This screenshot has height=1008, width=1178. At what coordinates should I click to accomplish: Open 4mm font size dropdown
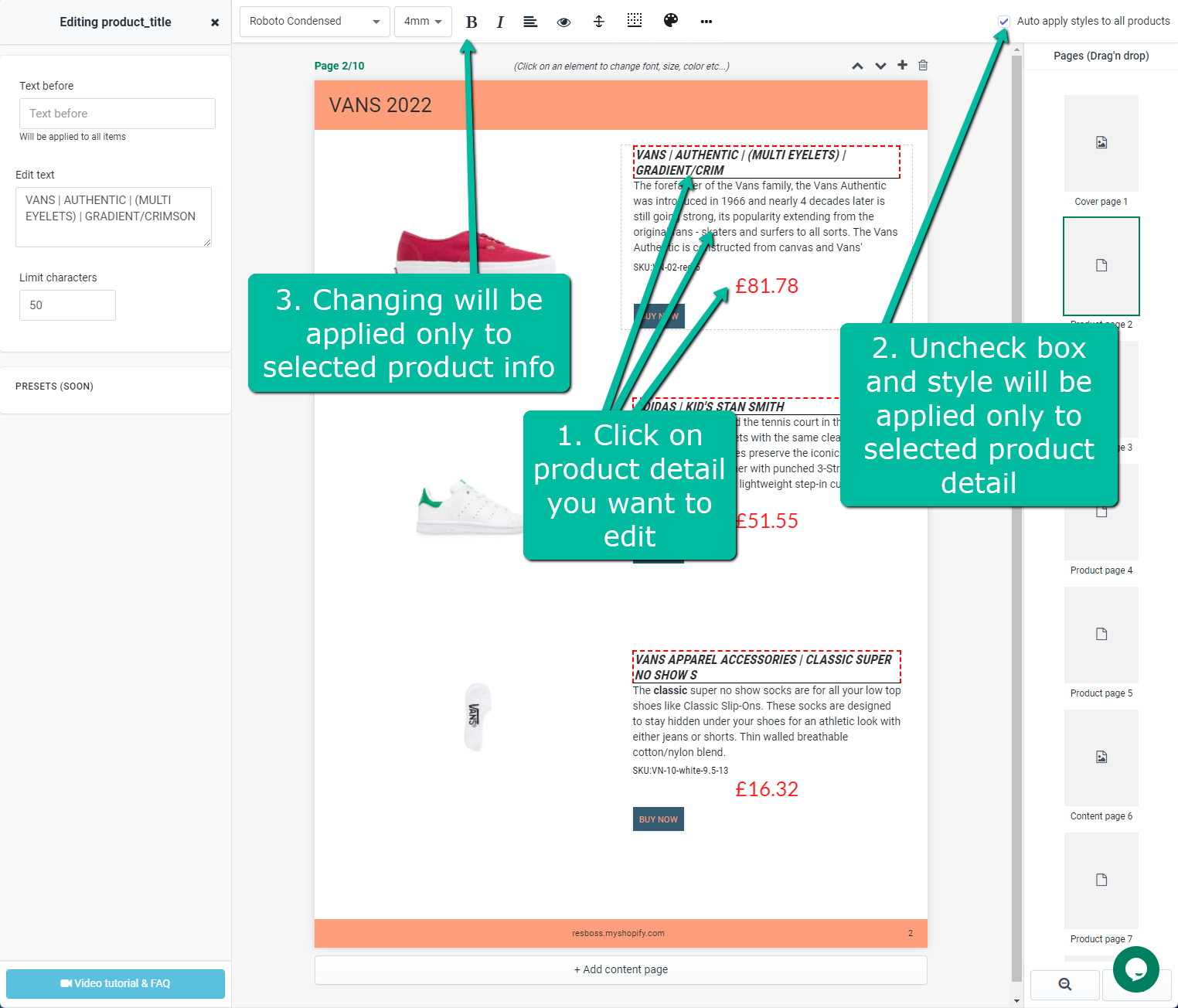coord(423,22)
